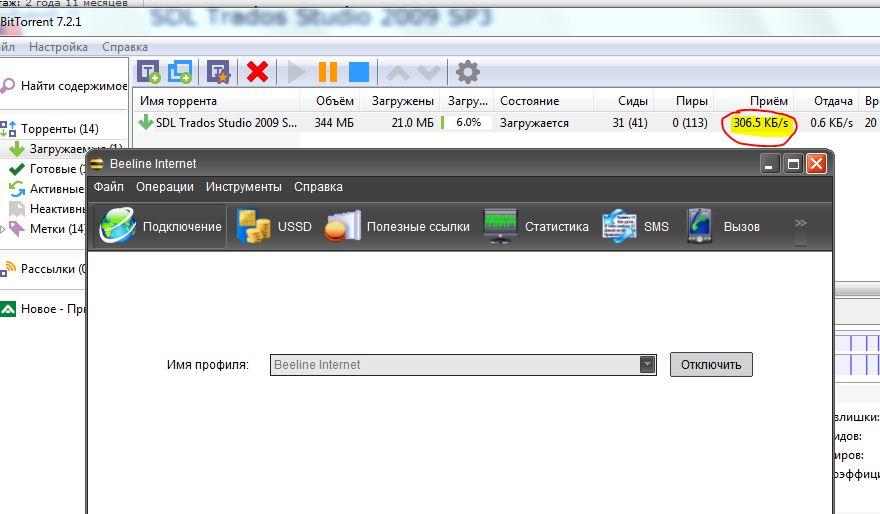The image size is (880, 514).
Task: Open BitTorrent preferences with the gear icon
Action: point(468,72)
